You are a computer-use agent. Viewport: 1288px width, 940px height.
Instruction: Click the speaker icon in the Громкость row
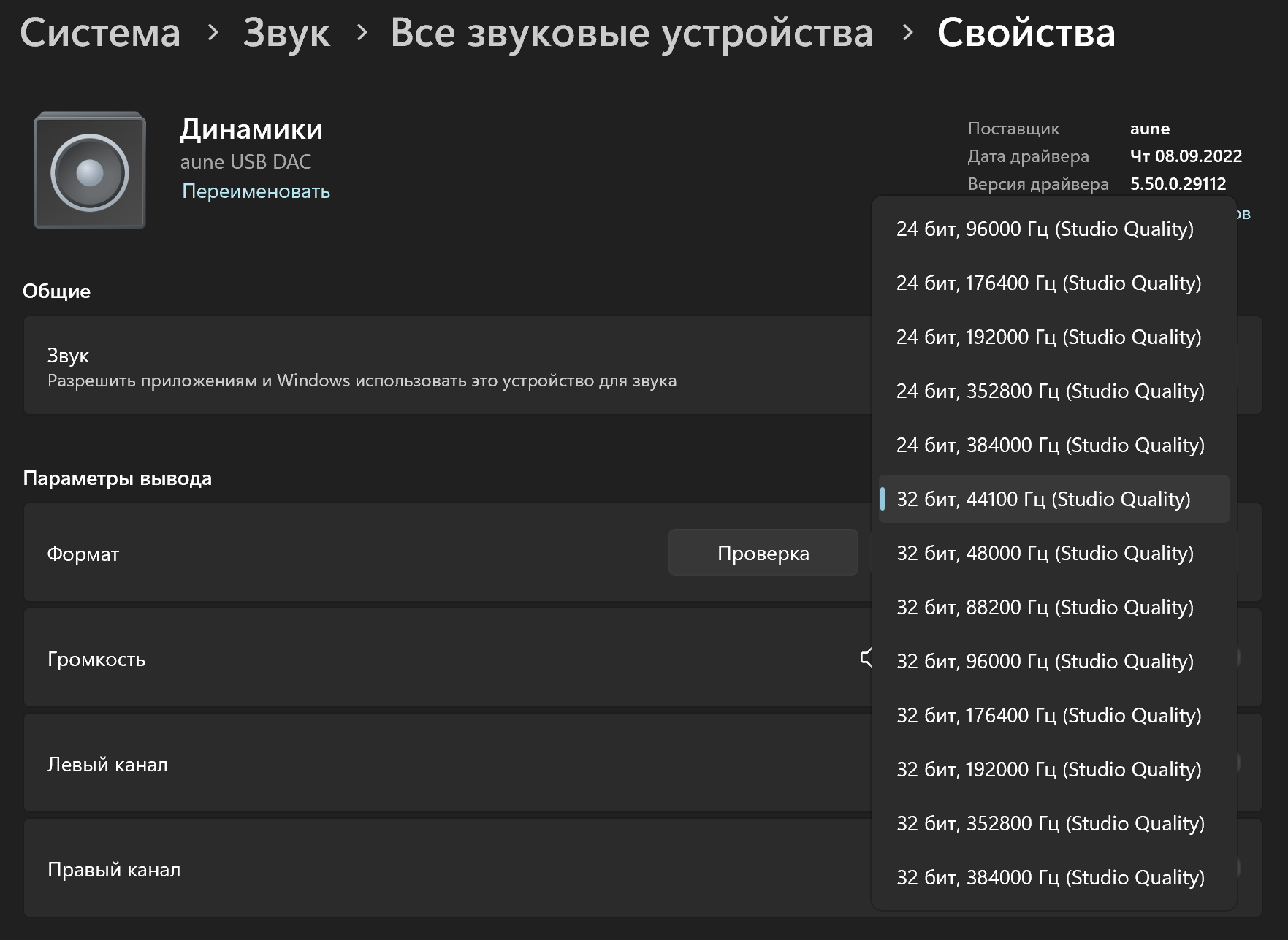(x=866, y=658)
